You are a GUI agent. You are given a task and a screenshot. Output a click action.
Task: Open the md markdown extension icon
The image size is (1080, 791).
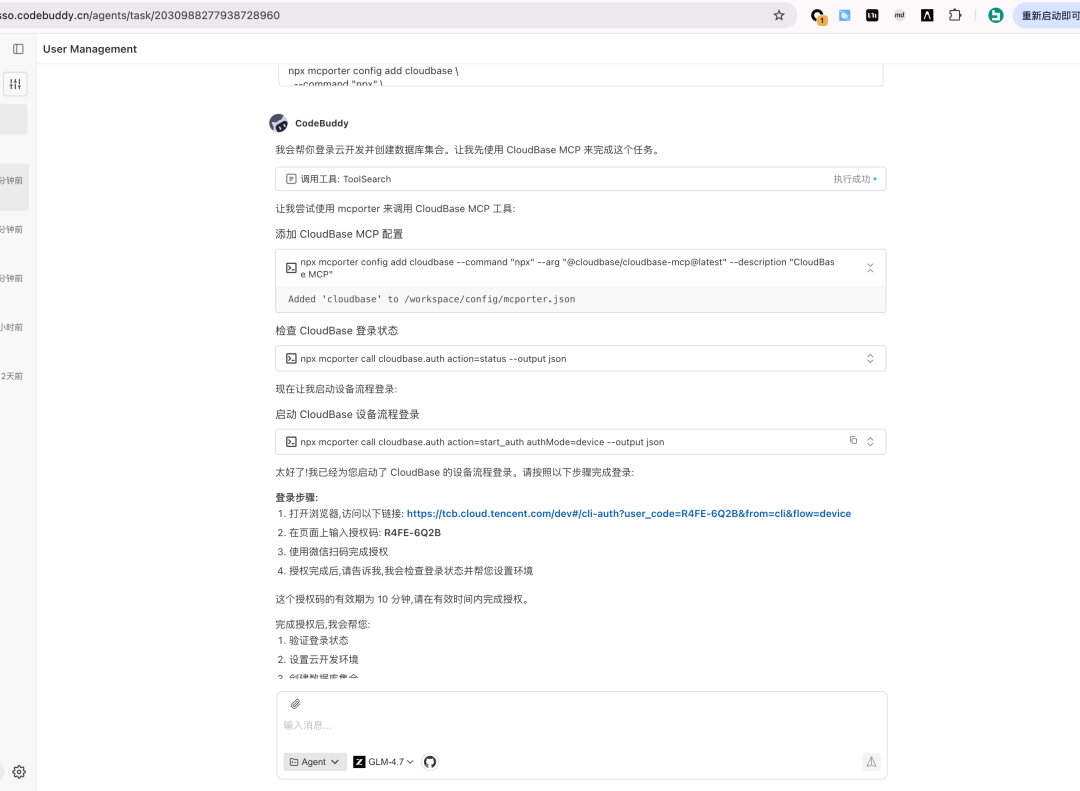point(900,15)
